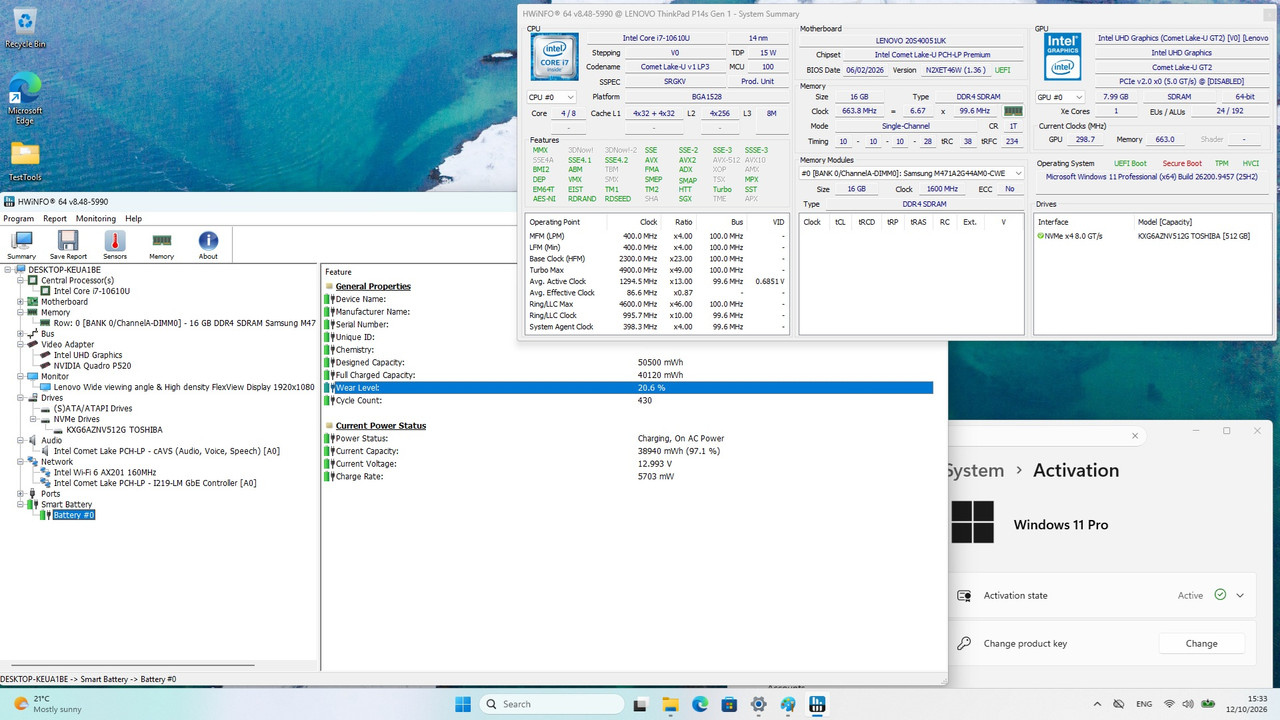Screen dimensions: 1280x720
Task: Click the System breadcrumb link
Action: tap(974, 471)
